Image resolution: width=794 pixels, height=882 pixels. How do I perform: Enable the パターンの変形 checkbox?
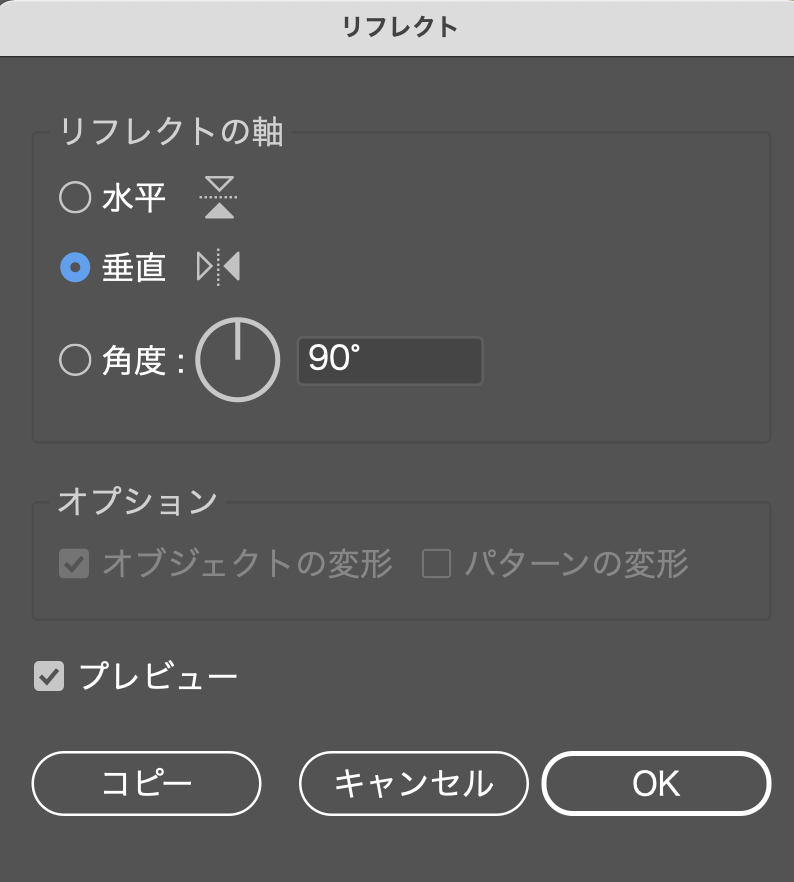click(x=436, y=565)
